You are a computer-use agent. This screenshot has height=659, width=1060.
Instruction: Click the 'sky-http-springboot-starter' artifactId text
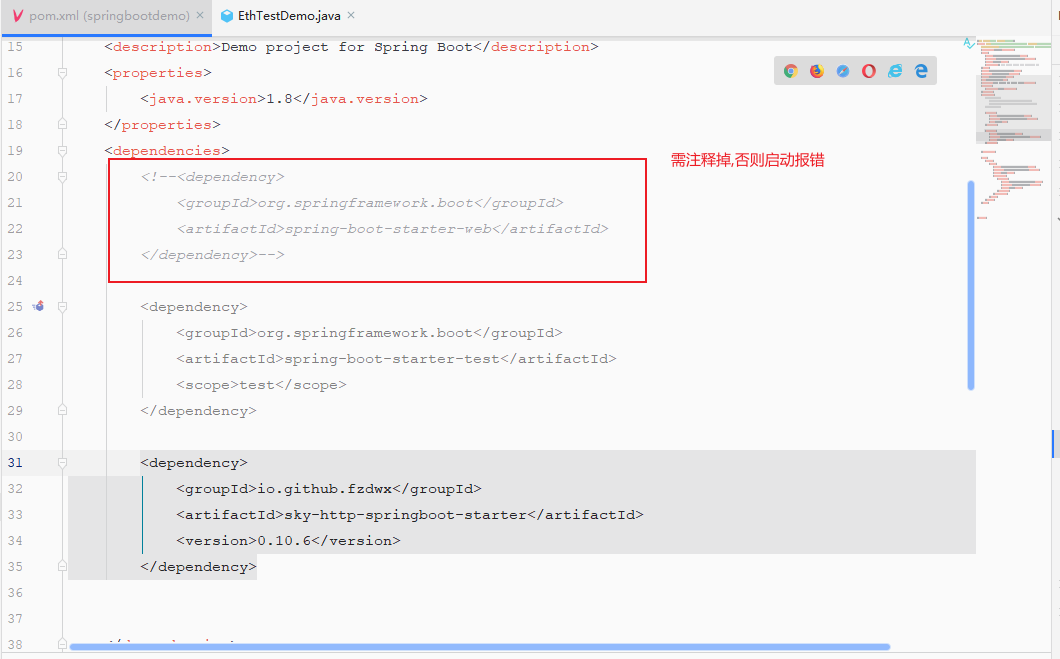tap(406, 514)
